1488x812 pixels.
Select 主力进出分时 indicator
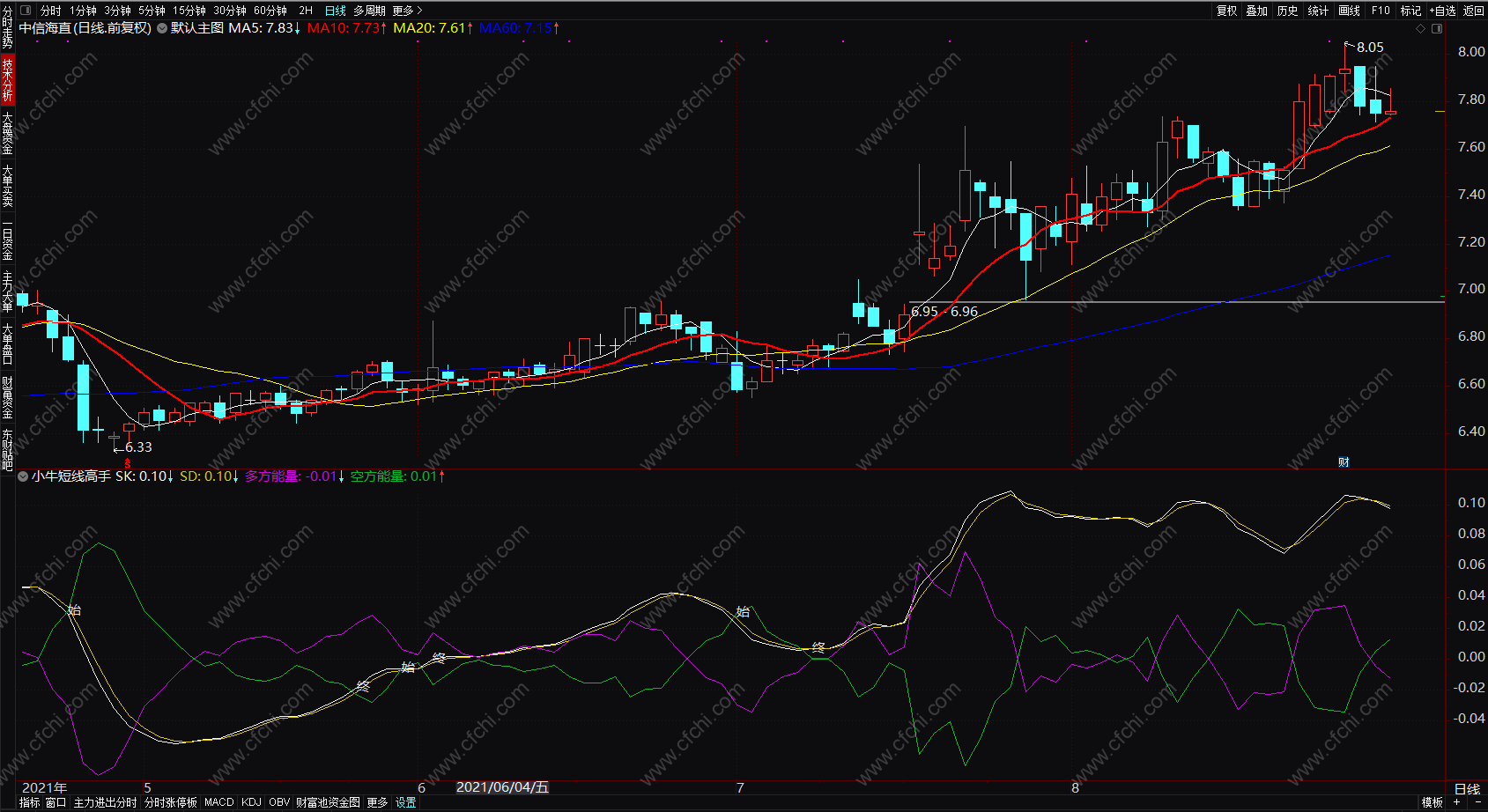106,802
